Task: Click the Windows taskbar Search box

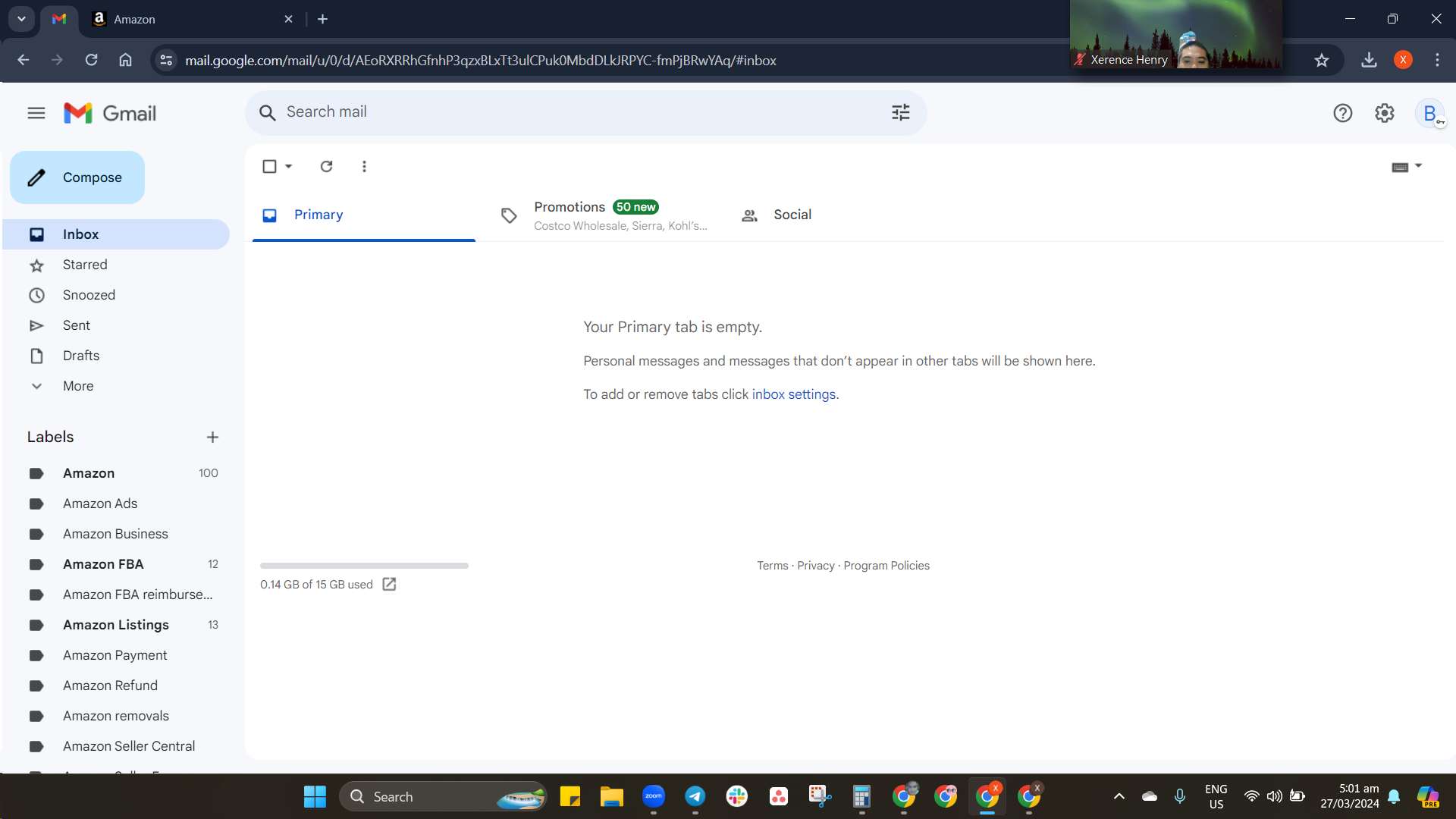Action: [x=443, y=796]
